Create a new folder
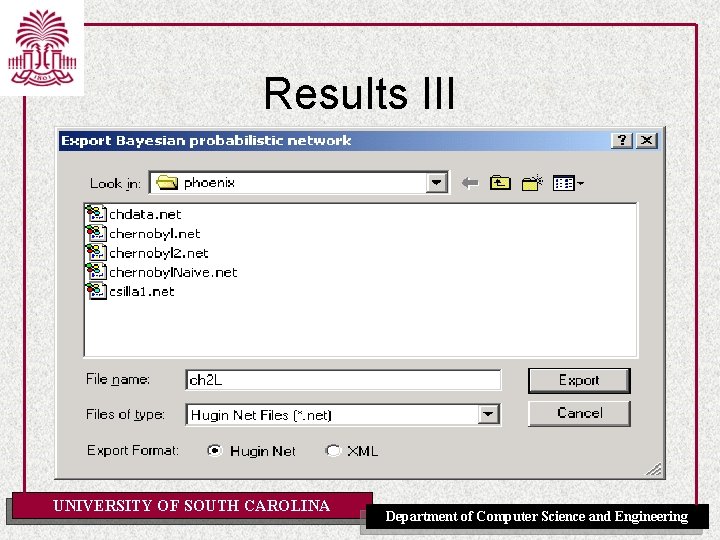The width and height of the screenshot is (720, 540). 532,183
